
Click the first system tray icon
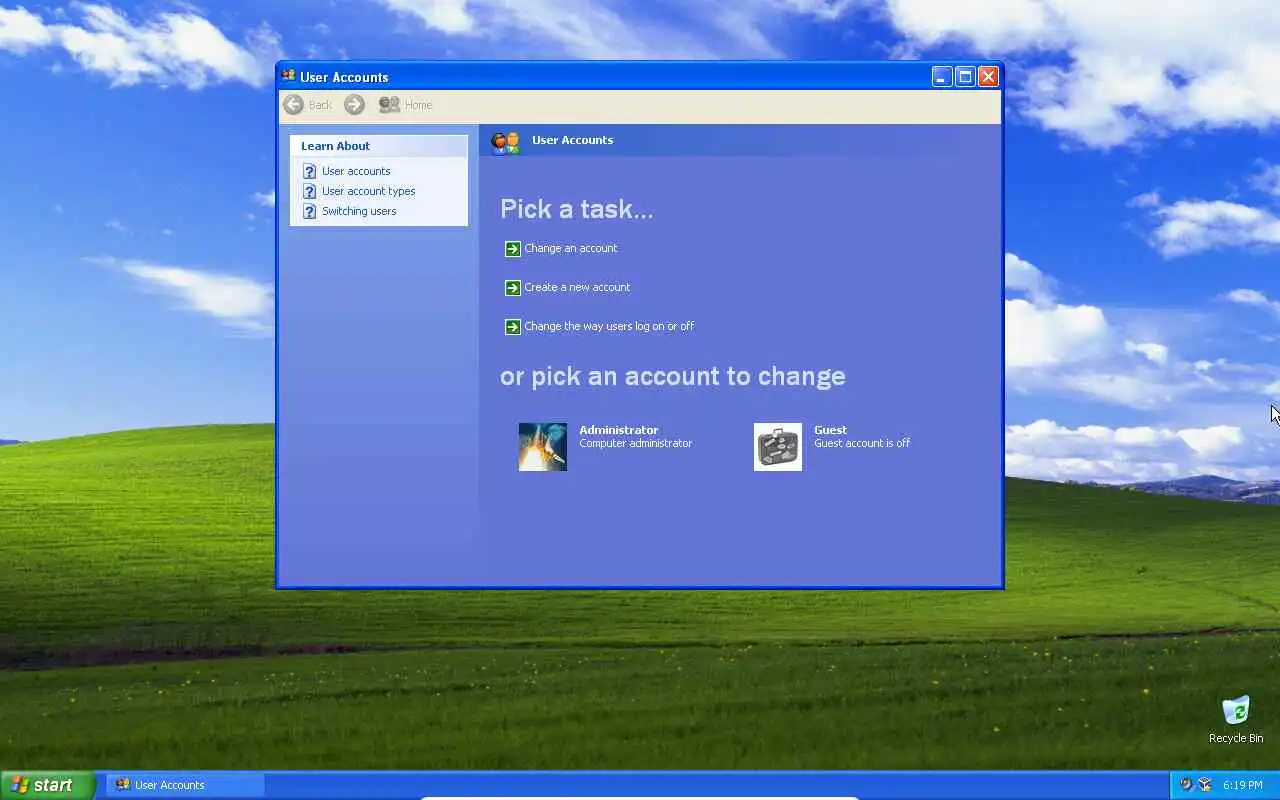tap(1186, 785)
